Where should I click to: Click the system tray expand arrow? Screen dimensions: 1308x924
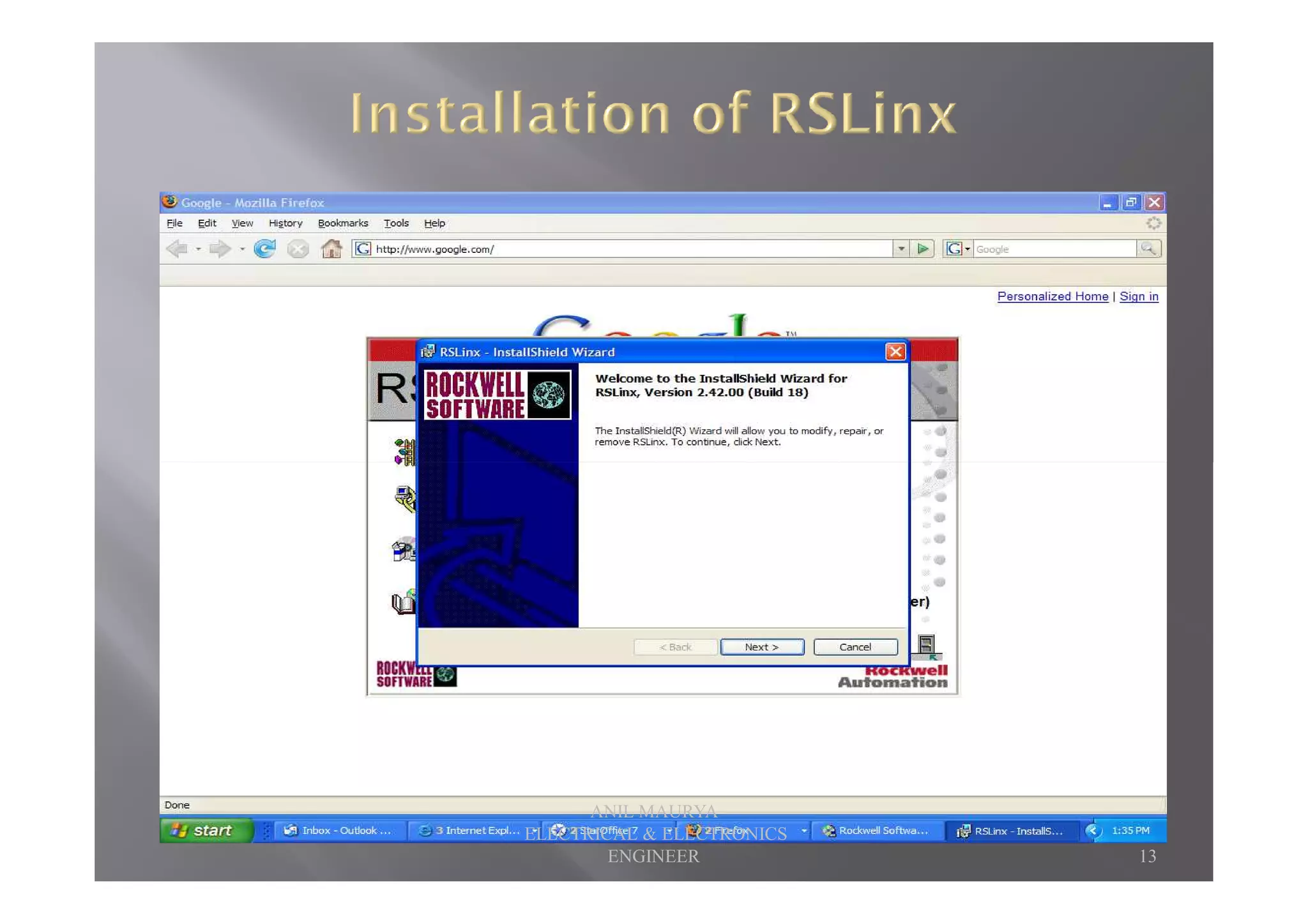coord(1093,831)
